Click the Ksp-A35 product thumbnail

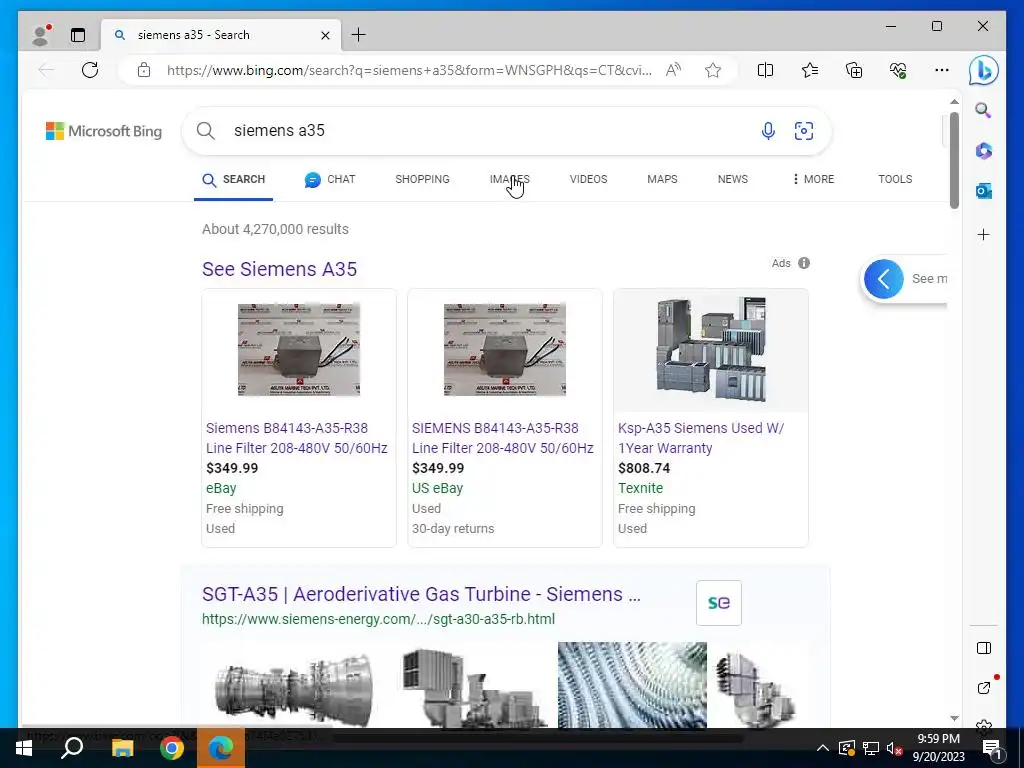(x=711, y=349)
